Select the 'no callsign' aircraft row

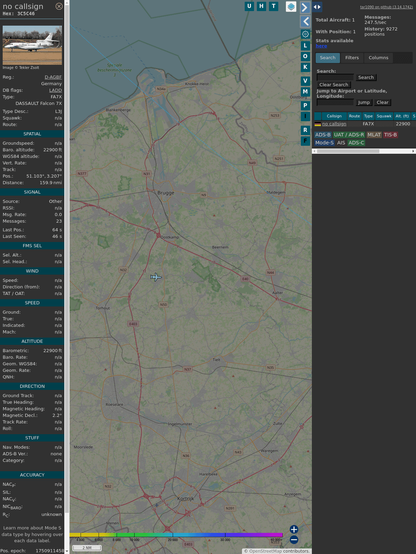pyautogui.click(x=364, y=124)
